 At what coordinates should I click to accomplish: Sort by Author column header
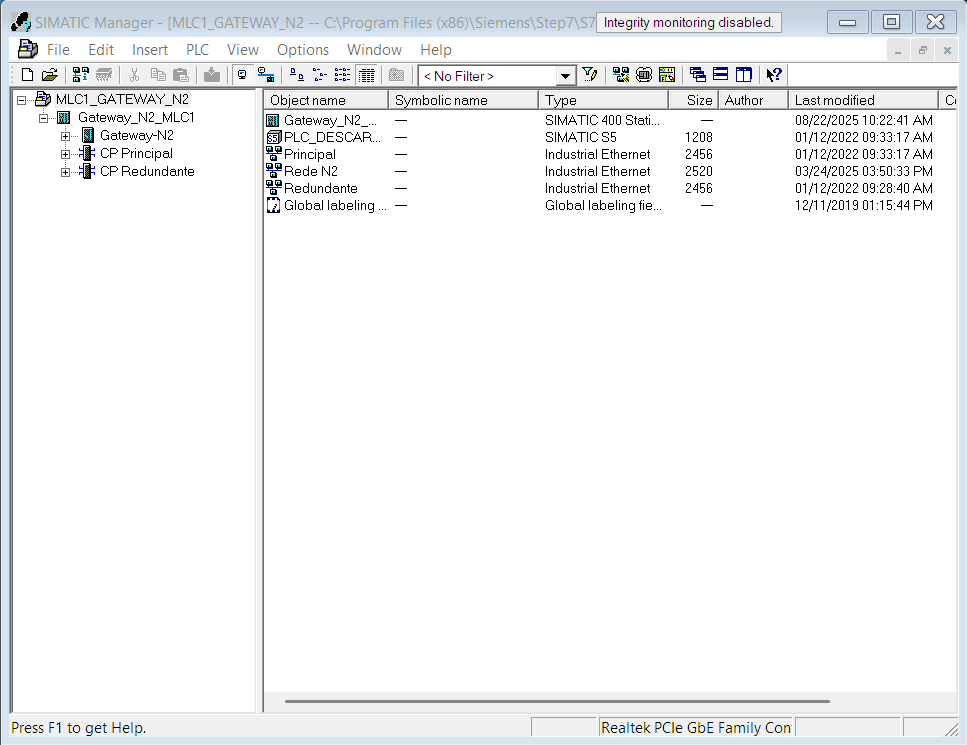[x=753, y=100]
